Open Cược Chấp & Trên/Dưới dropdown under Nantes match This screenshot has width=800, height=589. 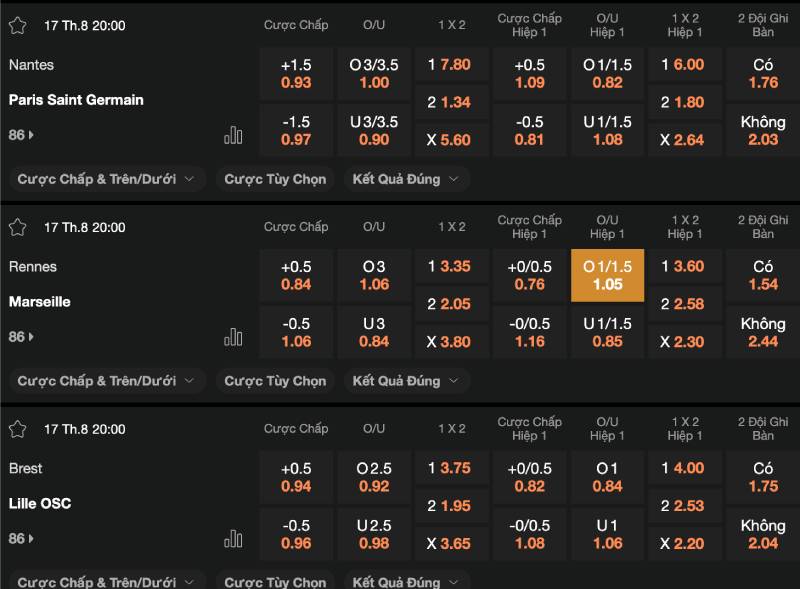(x=108, y=179)
